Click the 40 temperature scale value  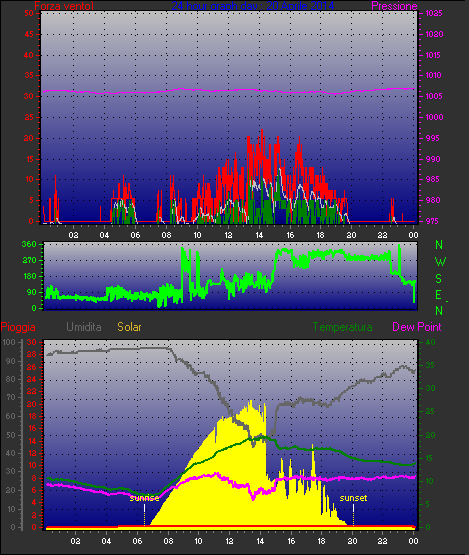[x=430, y=342]
